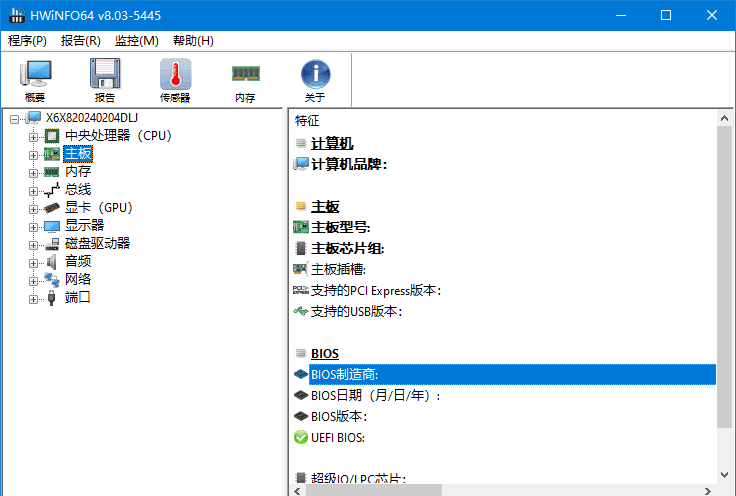Open the 程序(P) menu
Screen dimensions: 736x496
27,41
